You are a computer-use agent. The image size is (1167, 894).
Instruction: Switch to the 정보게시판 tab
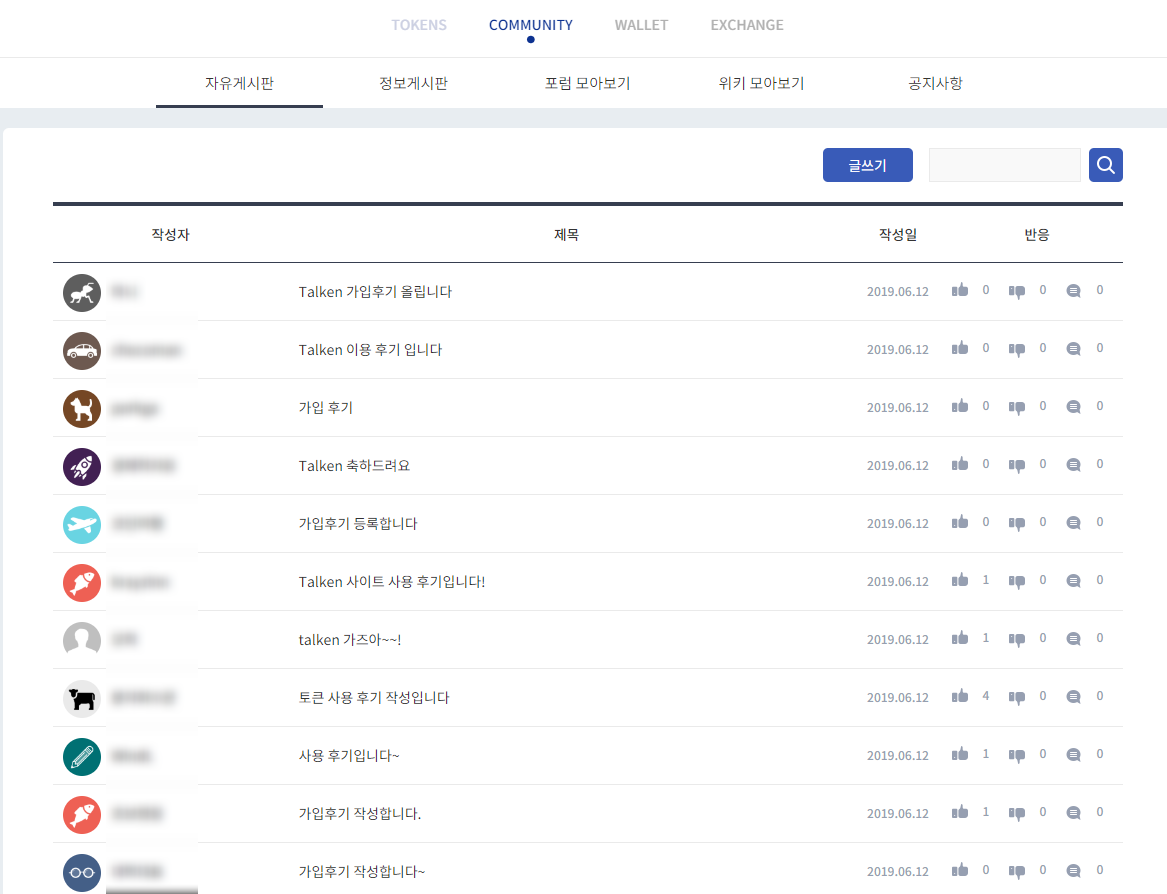point(413,83)
